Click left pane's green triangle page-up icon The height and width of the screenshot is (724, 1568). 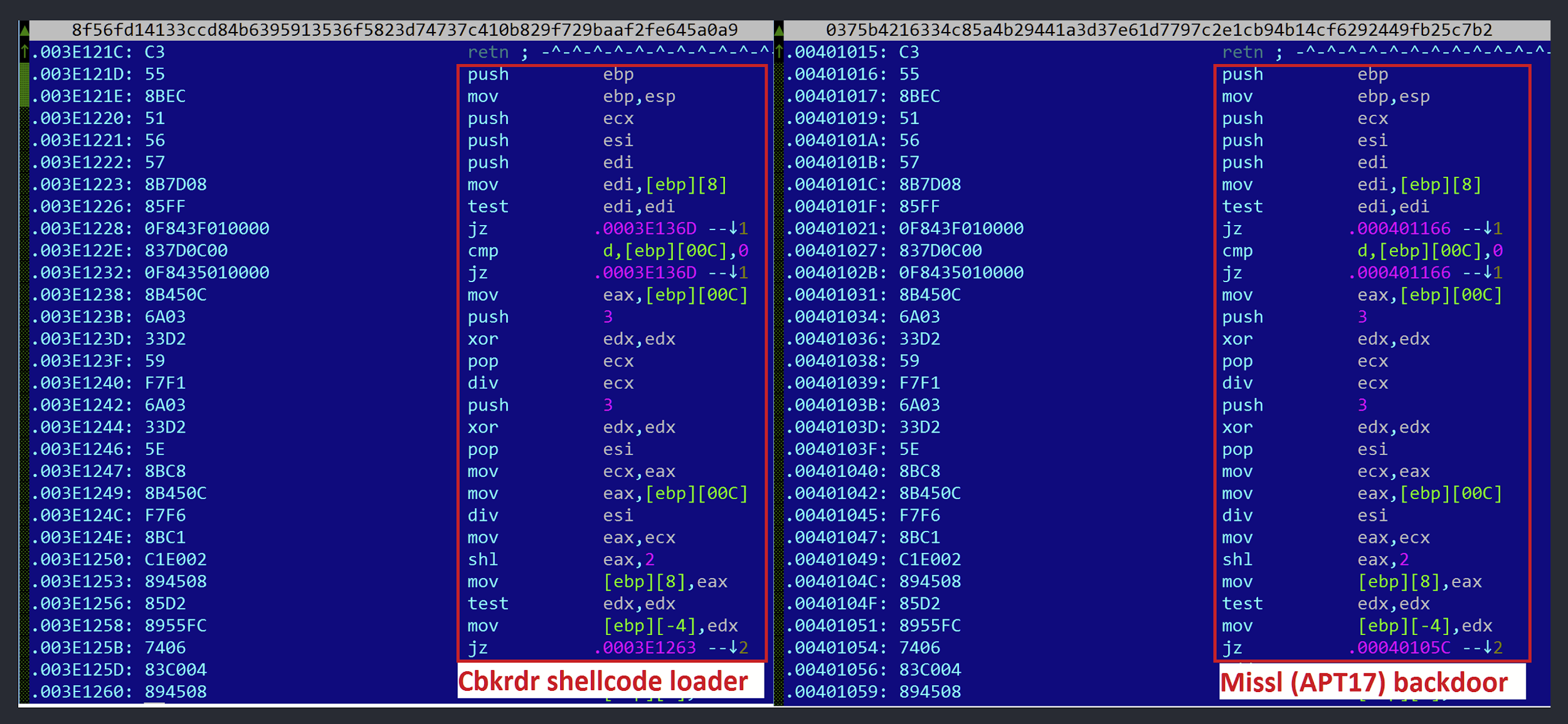pos(24,29)
